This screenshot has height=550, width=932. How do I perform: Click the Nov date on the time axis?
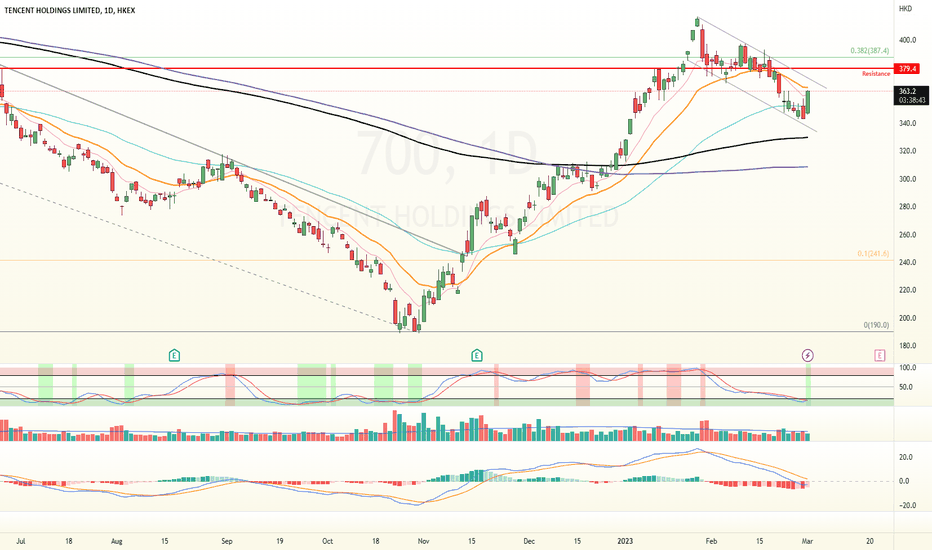coord(423,542)
